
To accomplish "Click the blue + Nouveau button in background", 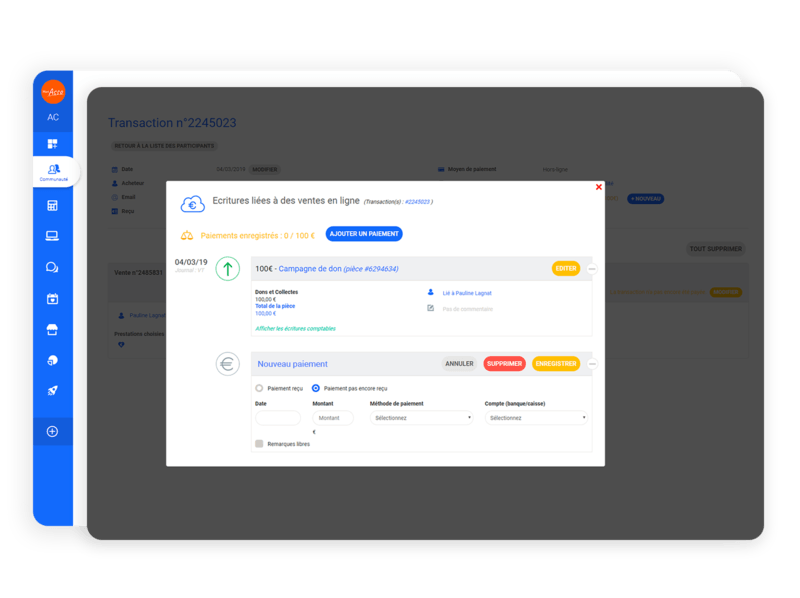I will [645, 198].
